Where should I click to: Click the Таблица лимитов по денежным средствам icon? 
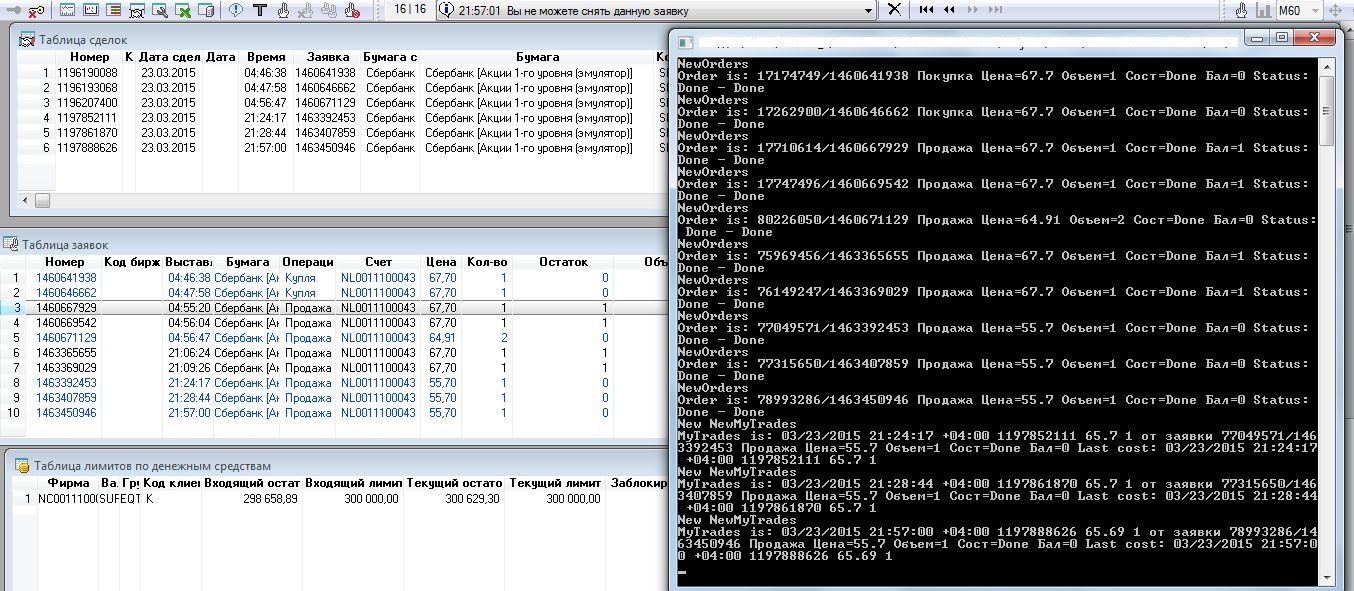(x=21, y=466)
